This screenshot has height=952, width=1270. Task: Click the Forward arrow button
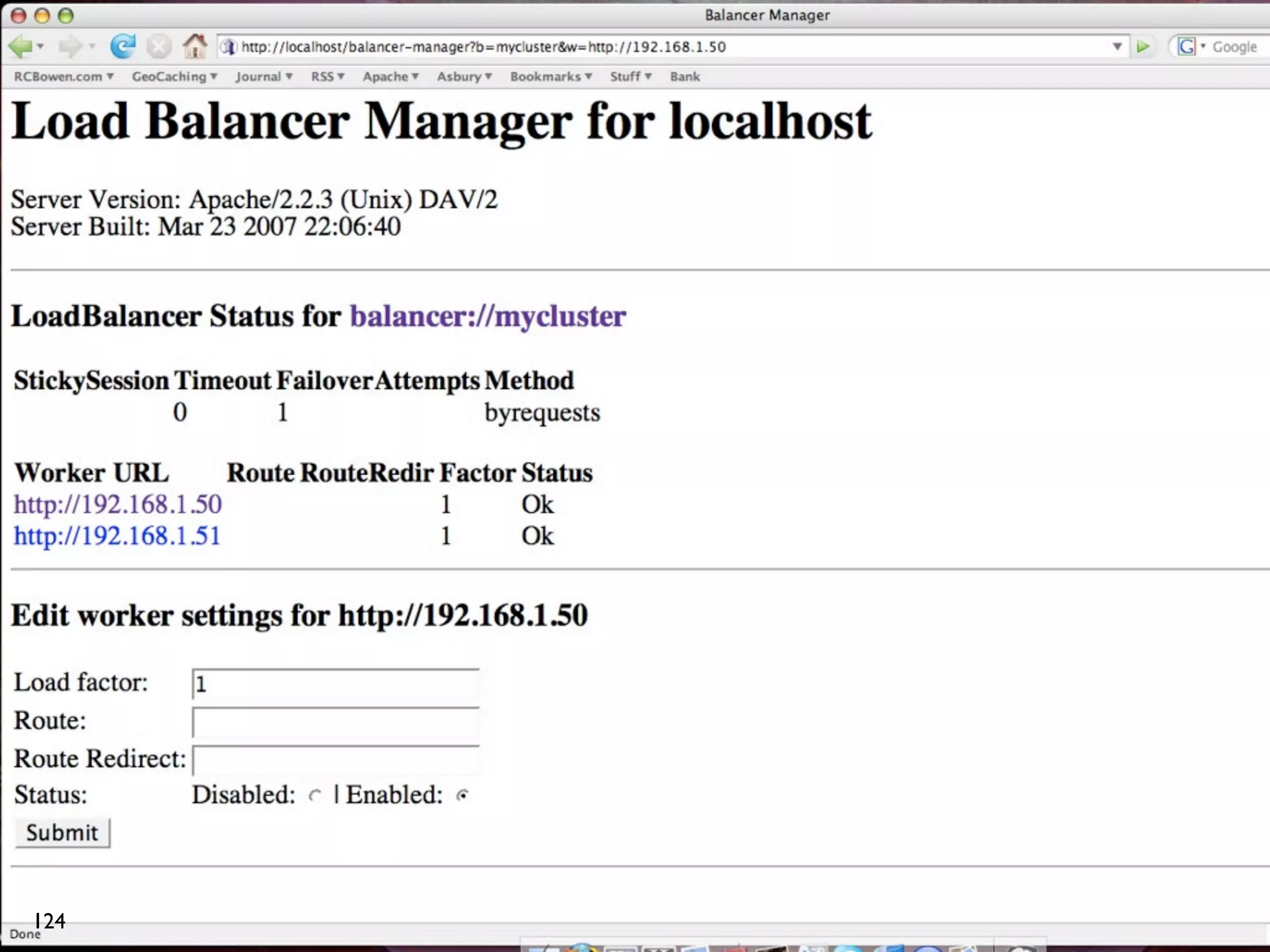click(69, 46)
